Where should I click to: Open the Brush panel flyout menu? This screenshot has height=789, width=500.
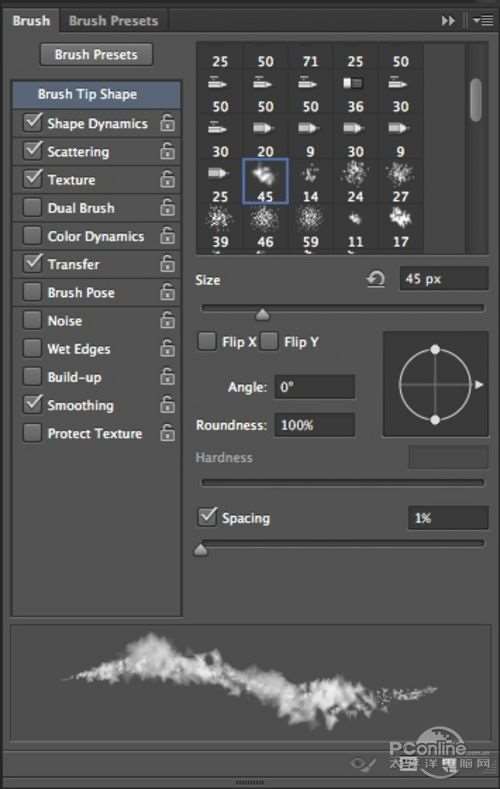(x=483, y=21)
